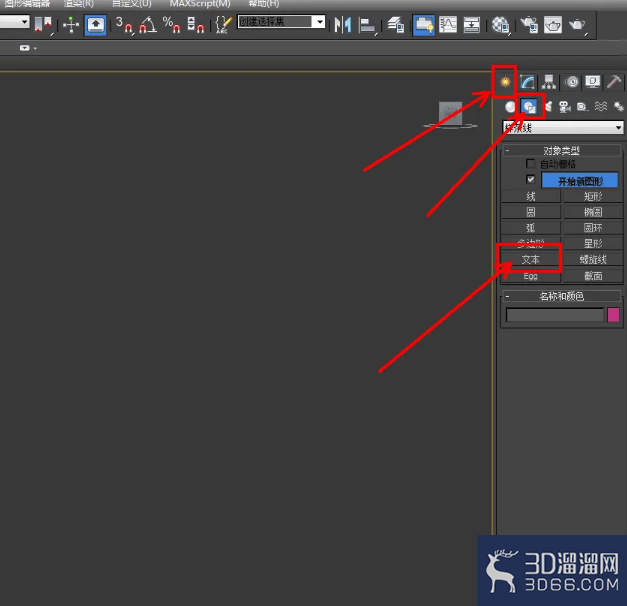Select the Systems gears category
This screenshot has height=606, width=627.
(619, 107)
